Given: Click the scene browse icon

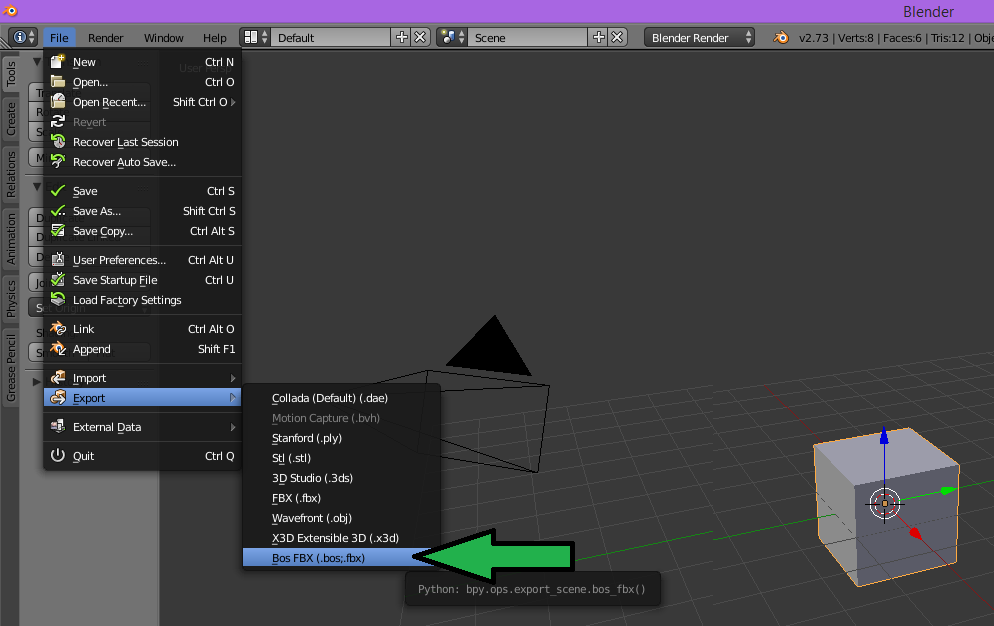Looking at the screenshot, I should [x=453, y=37].
